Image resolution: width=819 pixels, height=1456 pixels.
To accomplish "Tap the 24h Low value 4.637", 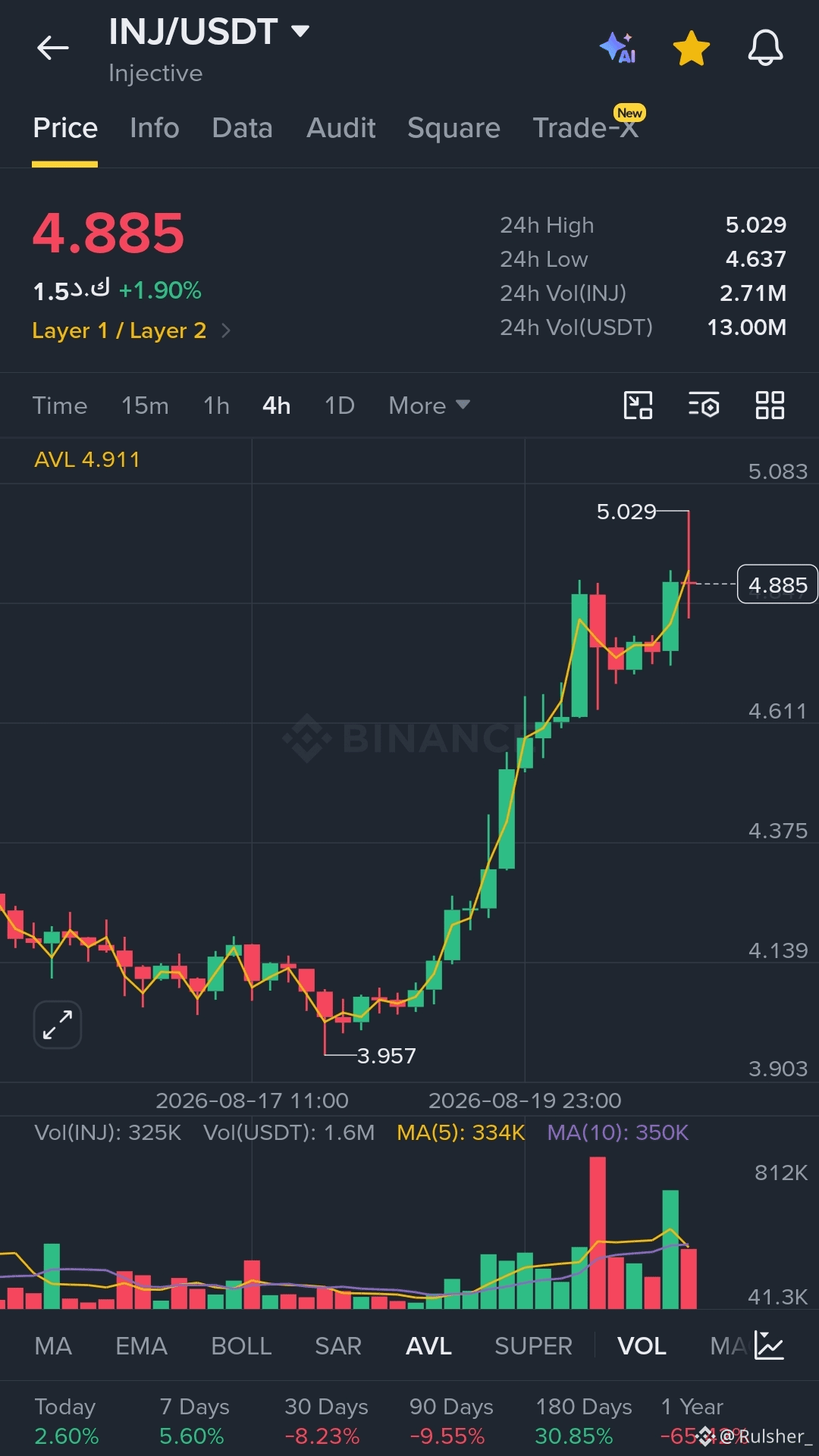I will click(x=755, y=259).
